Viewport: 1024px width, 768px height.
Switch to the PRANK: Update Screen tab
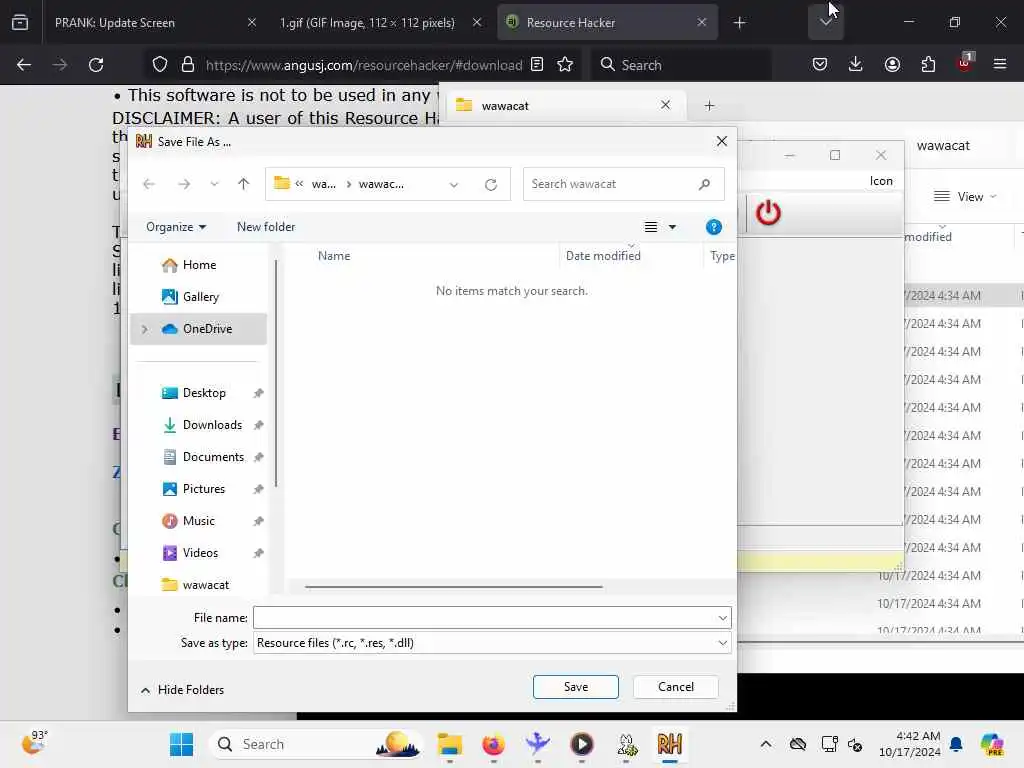[154, 23]
